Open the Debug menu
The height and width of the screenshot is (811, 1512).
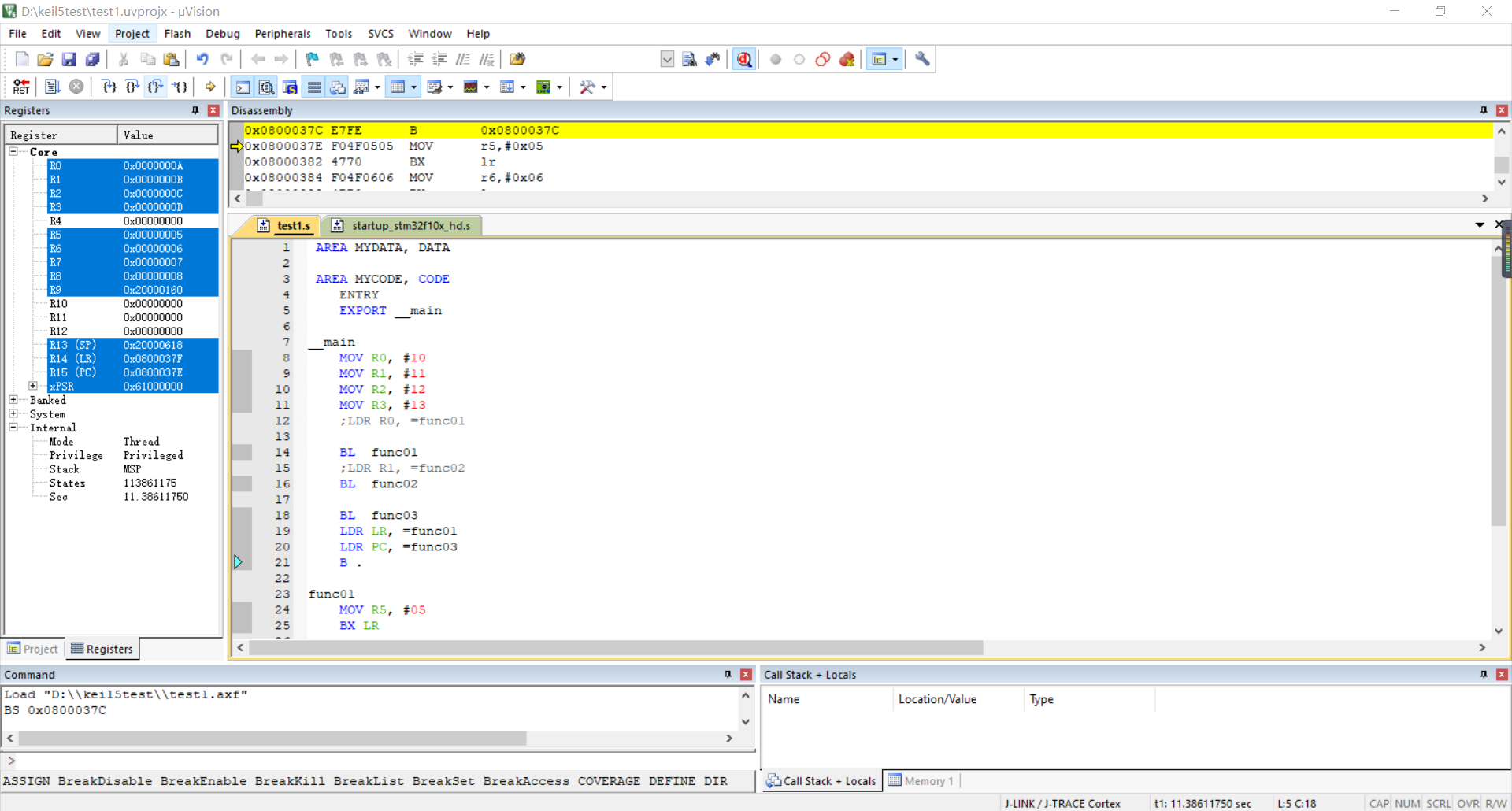click(223, 33)
